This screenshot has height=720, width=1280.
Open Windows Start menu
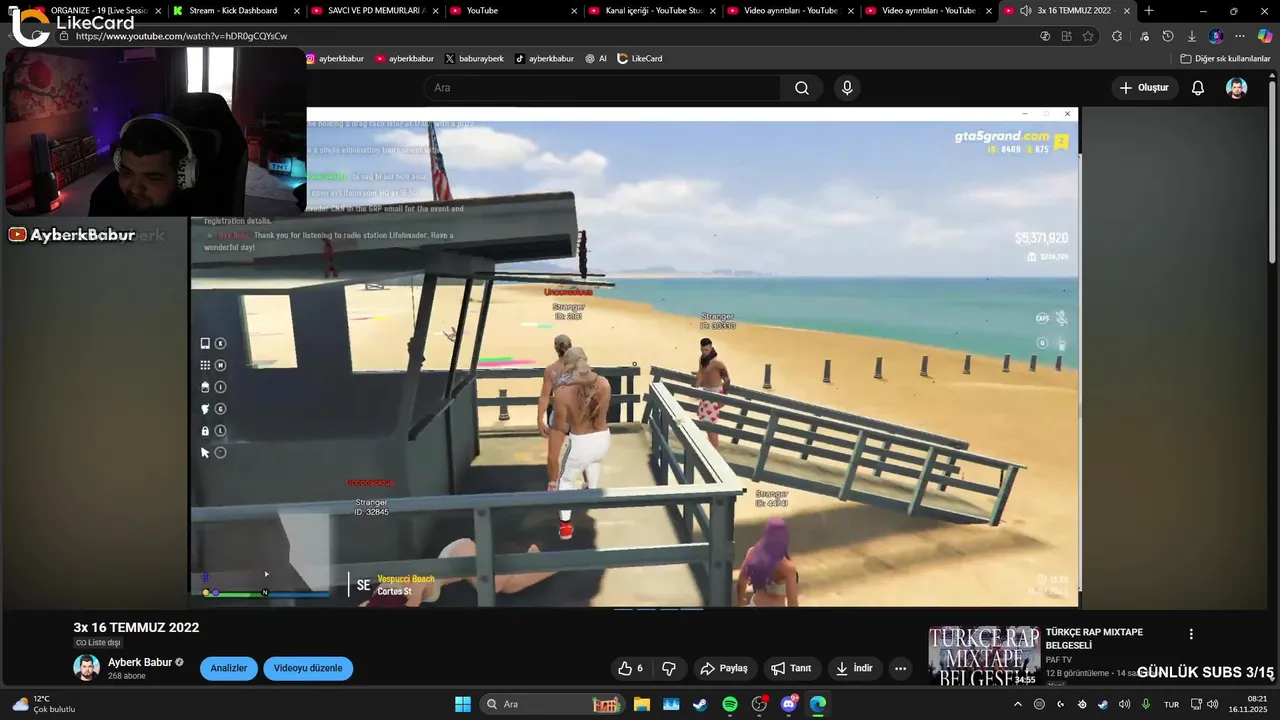pyautogui.click(x=463, y=704)
